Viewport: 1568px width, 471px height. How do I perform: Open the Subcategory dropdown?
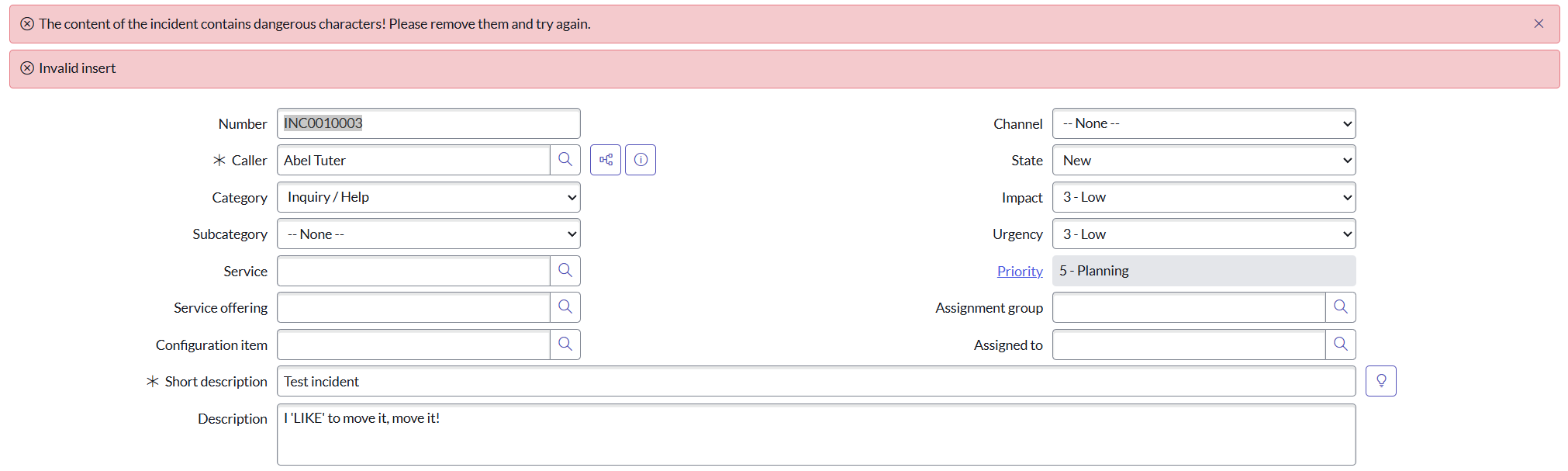[428, 234]
